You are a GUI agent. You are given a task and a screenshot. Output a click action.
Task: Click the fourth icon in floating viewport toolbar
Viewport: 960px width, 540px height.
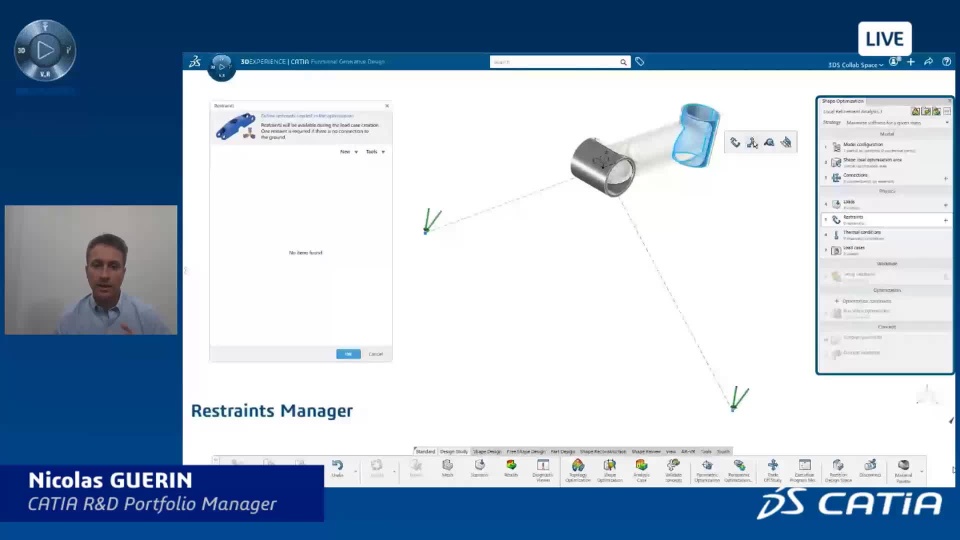point(786,143)
